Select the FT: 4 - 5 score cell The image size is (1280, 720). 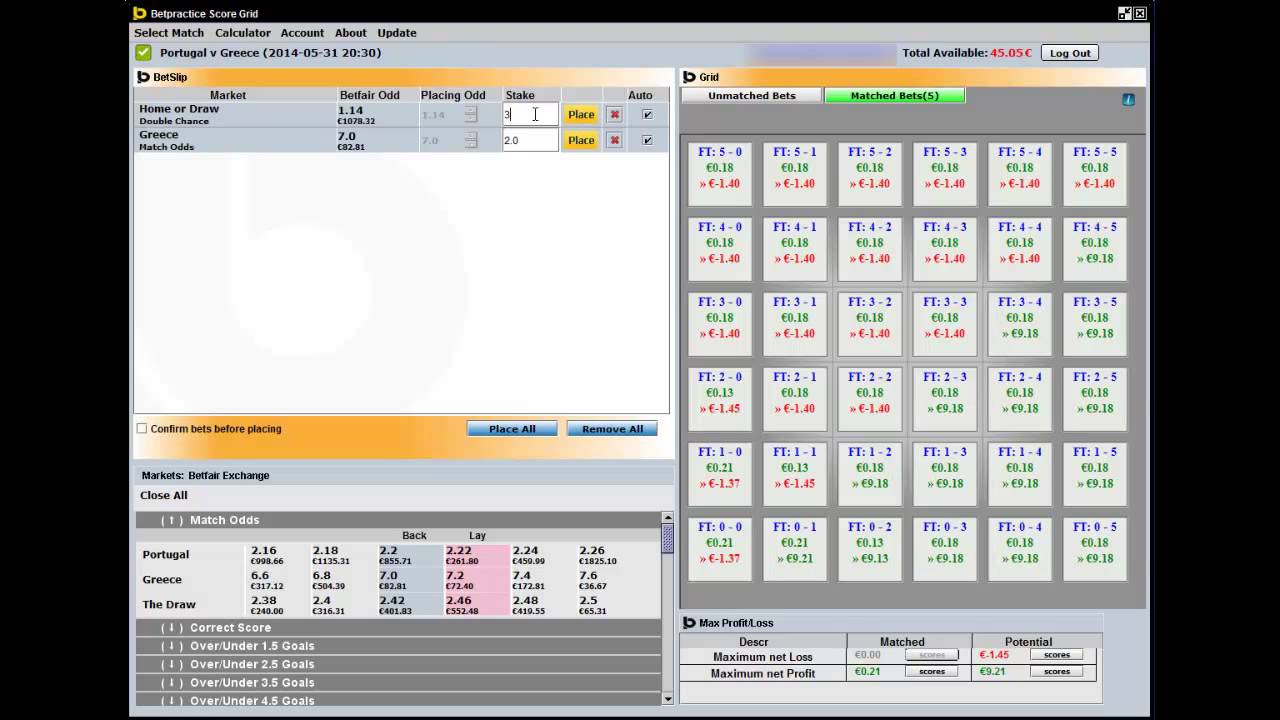(1095, 249)
